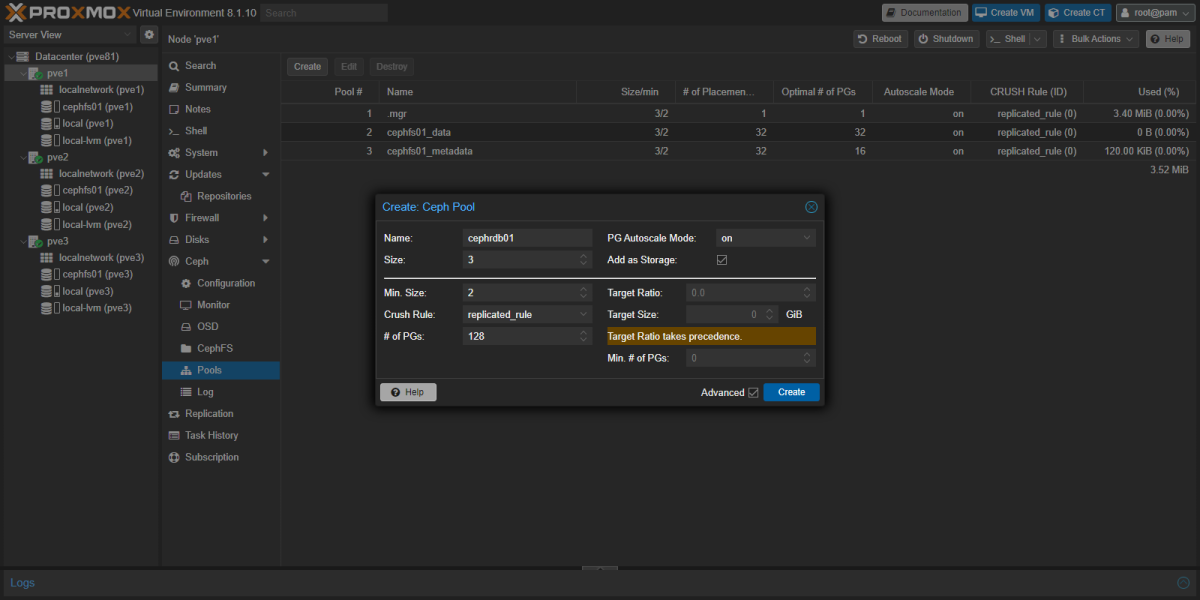Click Create CT button
This screenshot has width=1200, height=600.
(x=1078, y=13)
